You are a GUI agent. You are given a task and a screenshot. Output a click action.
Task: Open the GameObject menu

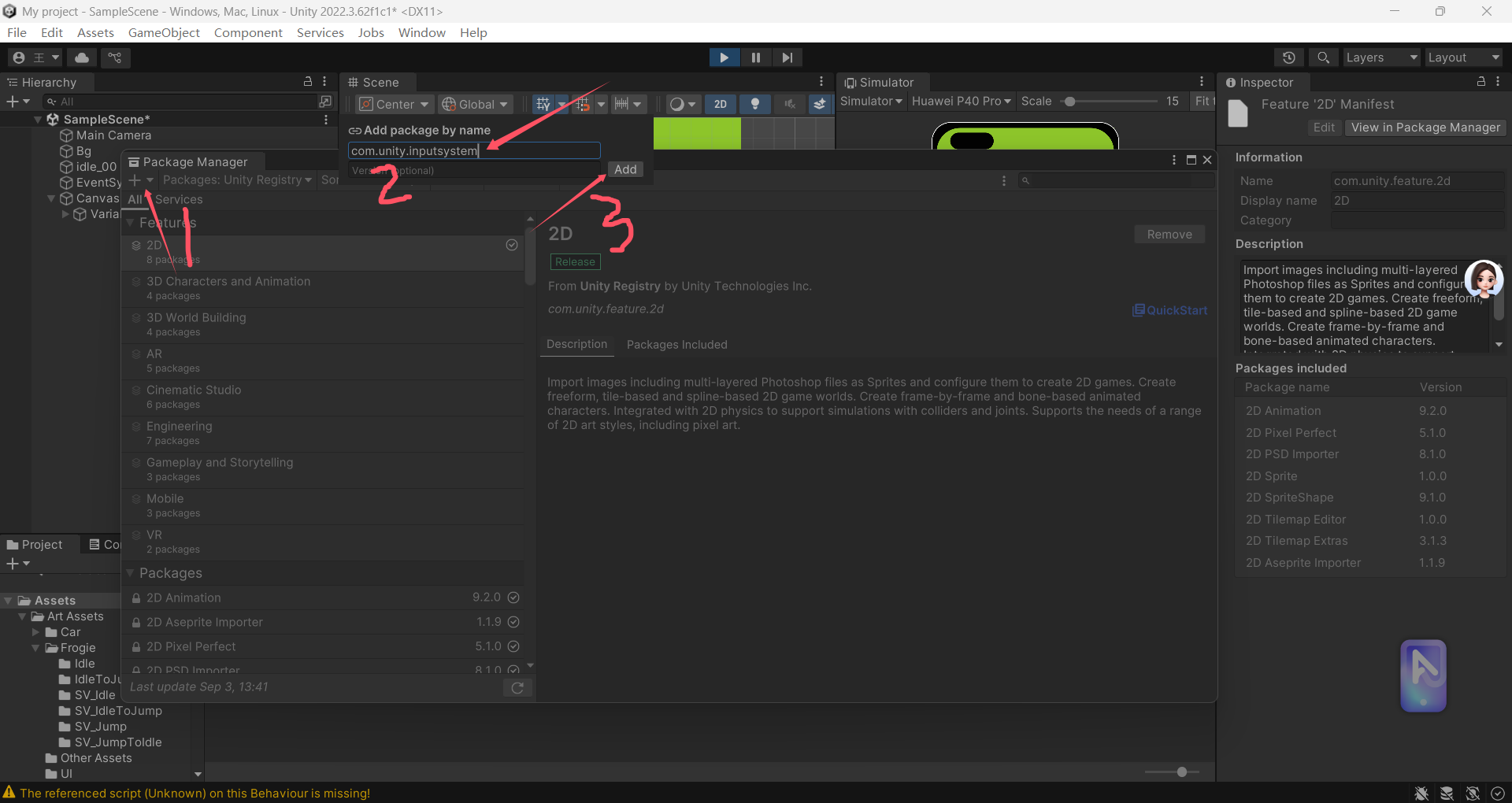click(x=164, y=32)
